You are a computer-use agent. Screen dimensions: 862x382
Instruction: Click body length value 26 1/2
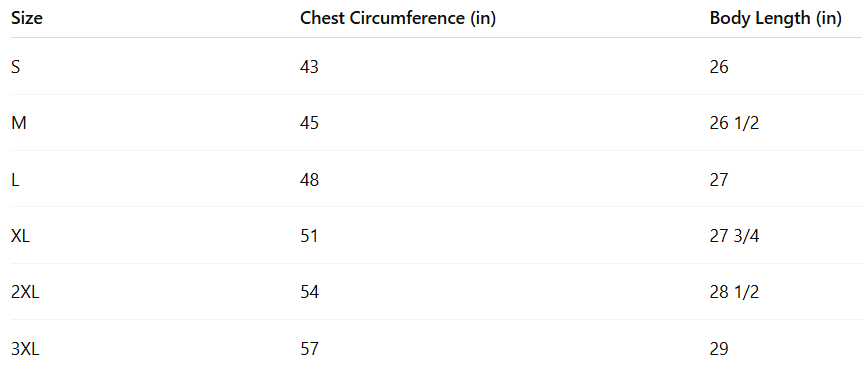pos(734,123)
